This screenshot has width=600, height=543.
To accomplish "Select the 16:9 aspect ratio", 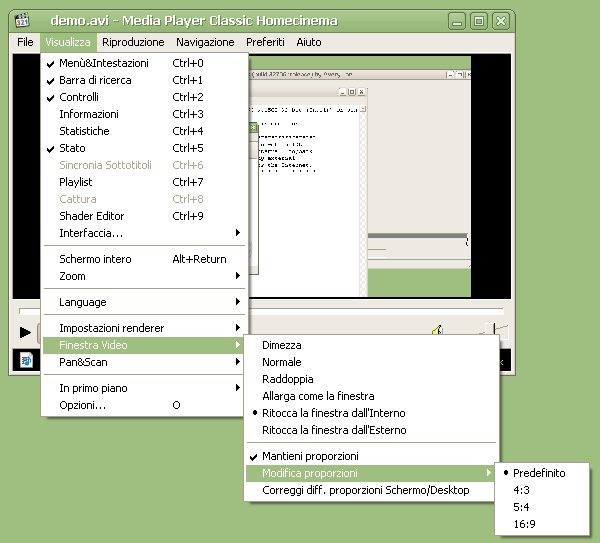I will point(525,524).
